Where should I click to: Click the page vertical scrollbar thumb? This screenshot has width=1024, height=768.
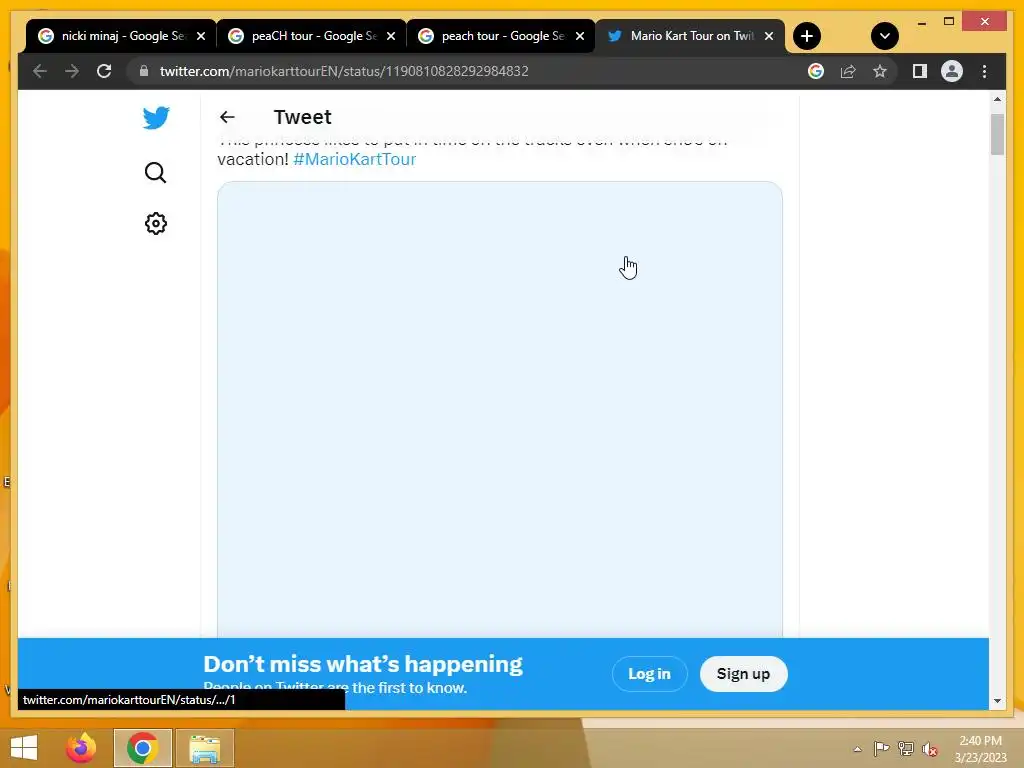[997, 134]
